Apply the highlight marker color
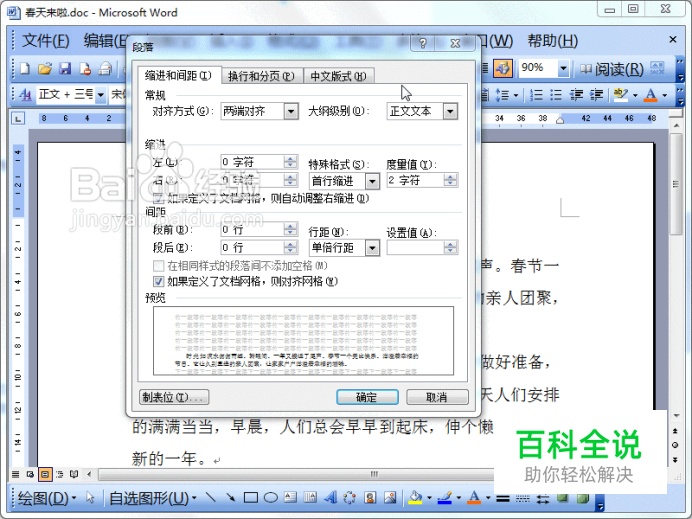692x519 pixels. (x=621, y=94)
